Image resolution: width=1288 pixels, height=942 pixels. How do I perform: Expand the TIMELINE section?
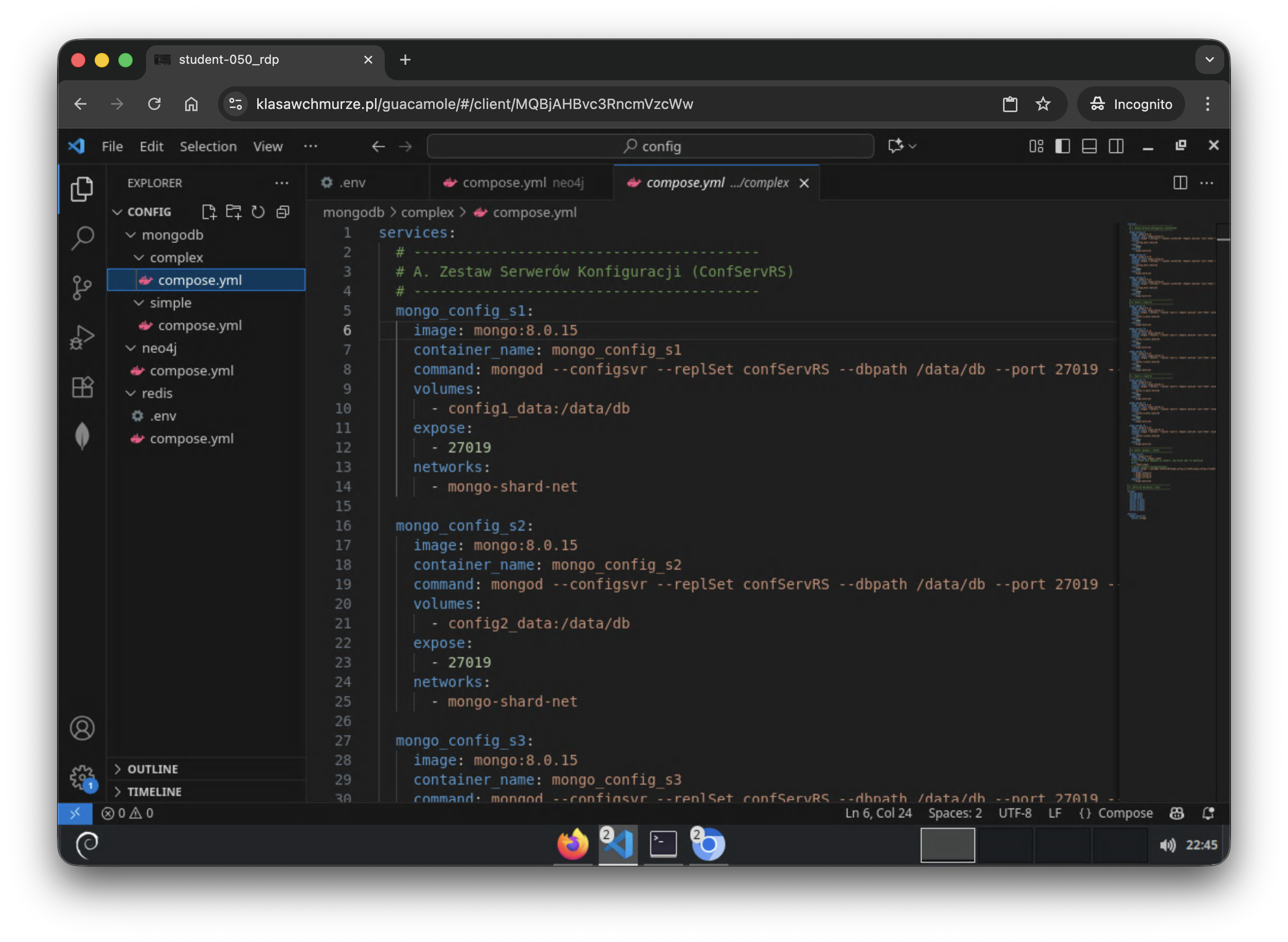154,791
